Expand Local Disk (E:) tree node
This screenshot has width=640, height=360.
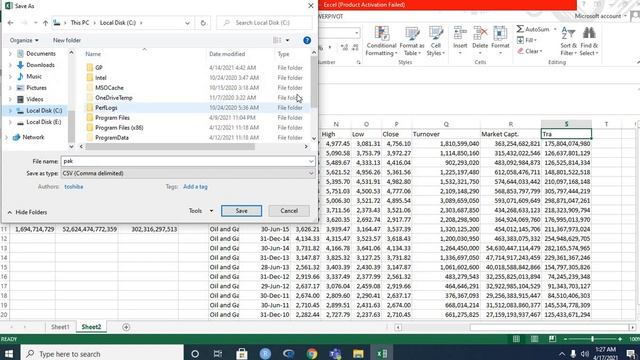point(10,122)
